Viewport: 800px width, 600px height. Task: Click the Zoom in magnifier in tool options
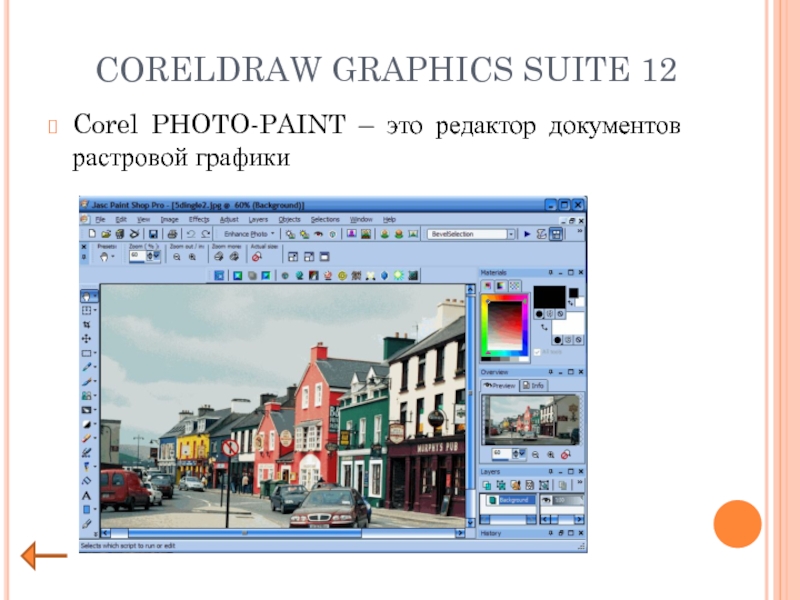pyautogui.click(x=192, y=257)
